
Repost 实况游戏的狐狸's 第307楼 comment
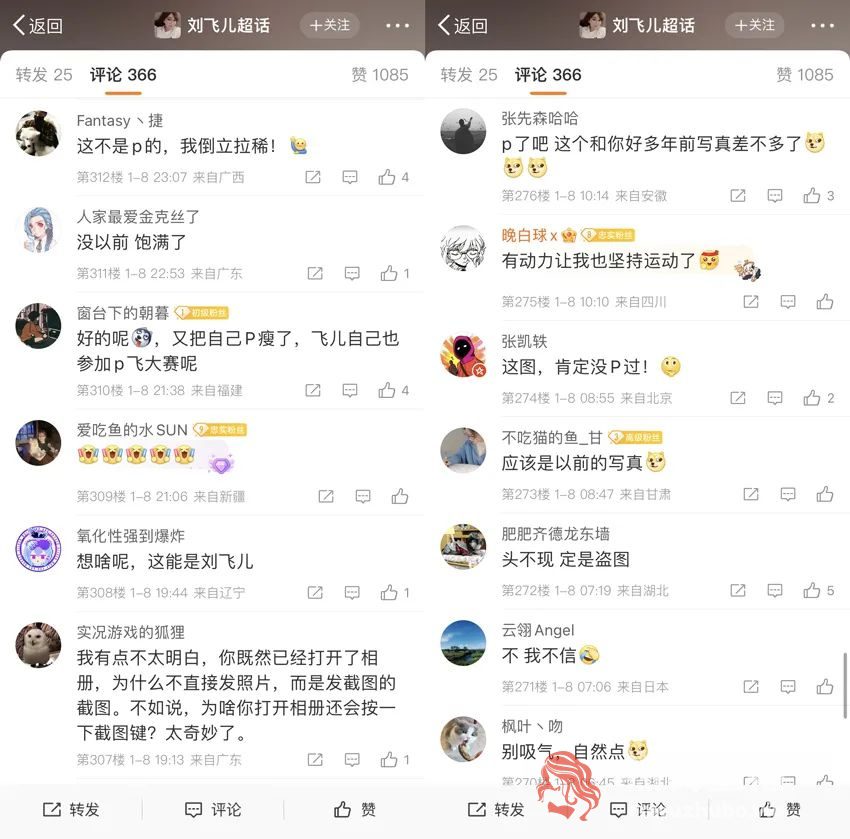[315, 759]
